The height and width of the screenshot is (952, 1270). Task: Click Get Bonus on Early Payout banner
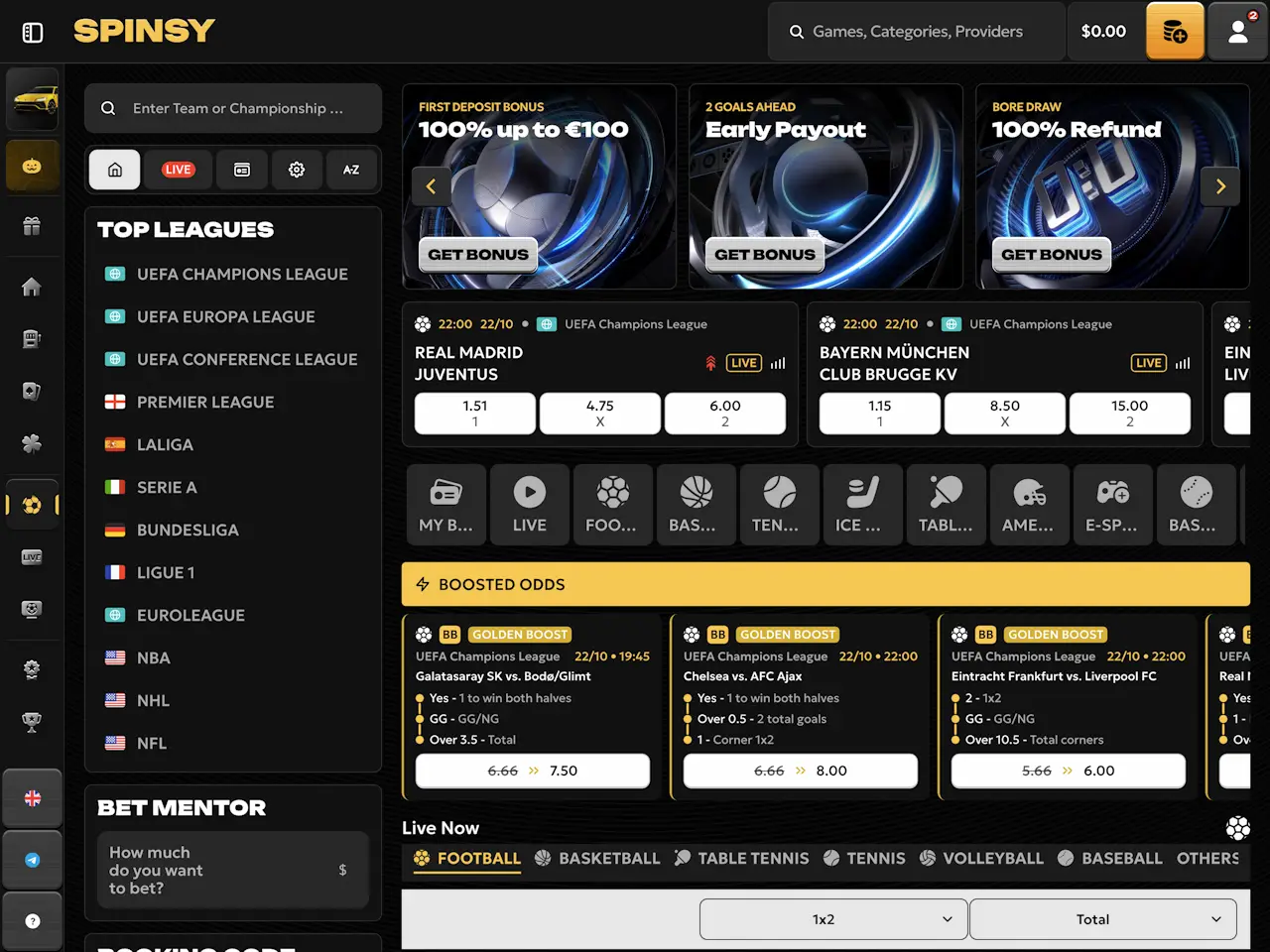click(x=765, y=255)
